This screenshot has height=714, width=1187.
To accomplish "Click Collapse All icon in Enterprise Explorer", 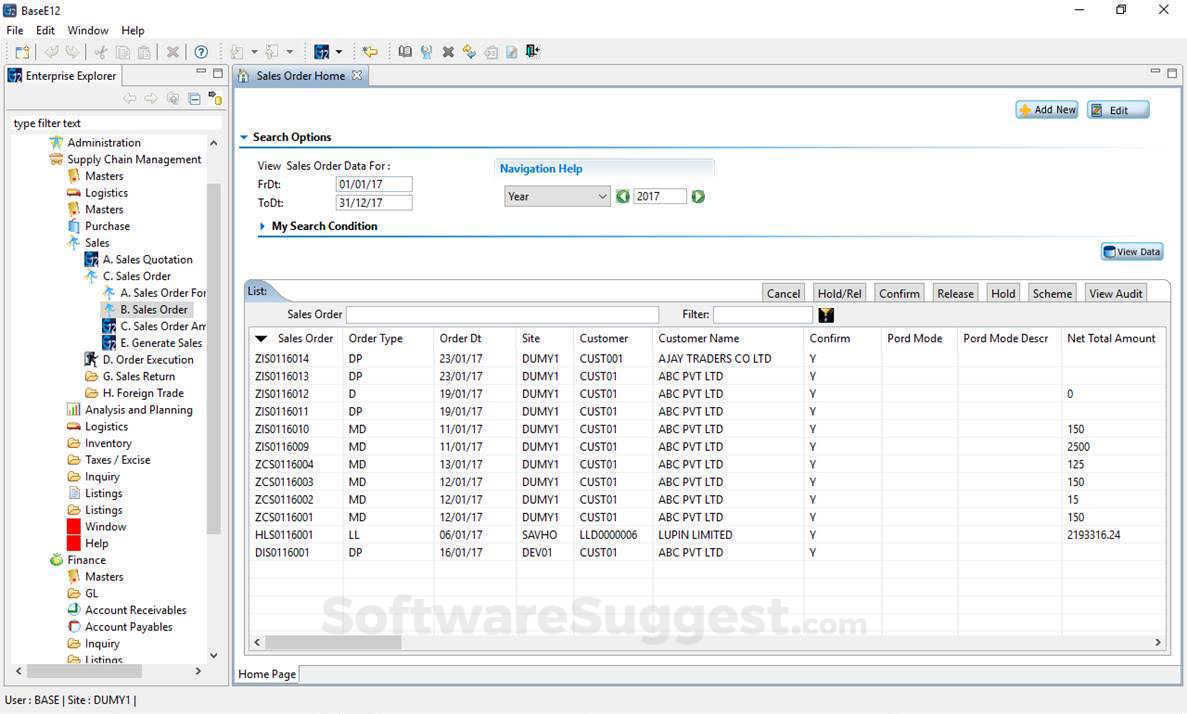I will (194, 99).
